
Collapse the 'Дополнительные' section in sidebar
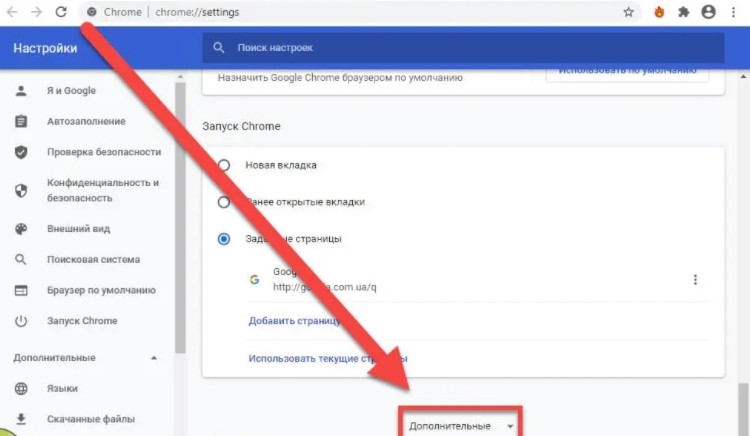pos(153,358)
